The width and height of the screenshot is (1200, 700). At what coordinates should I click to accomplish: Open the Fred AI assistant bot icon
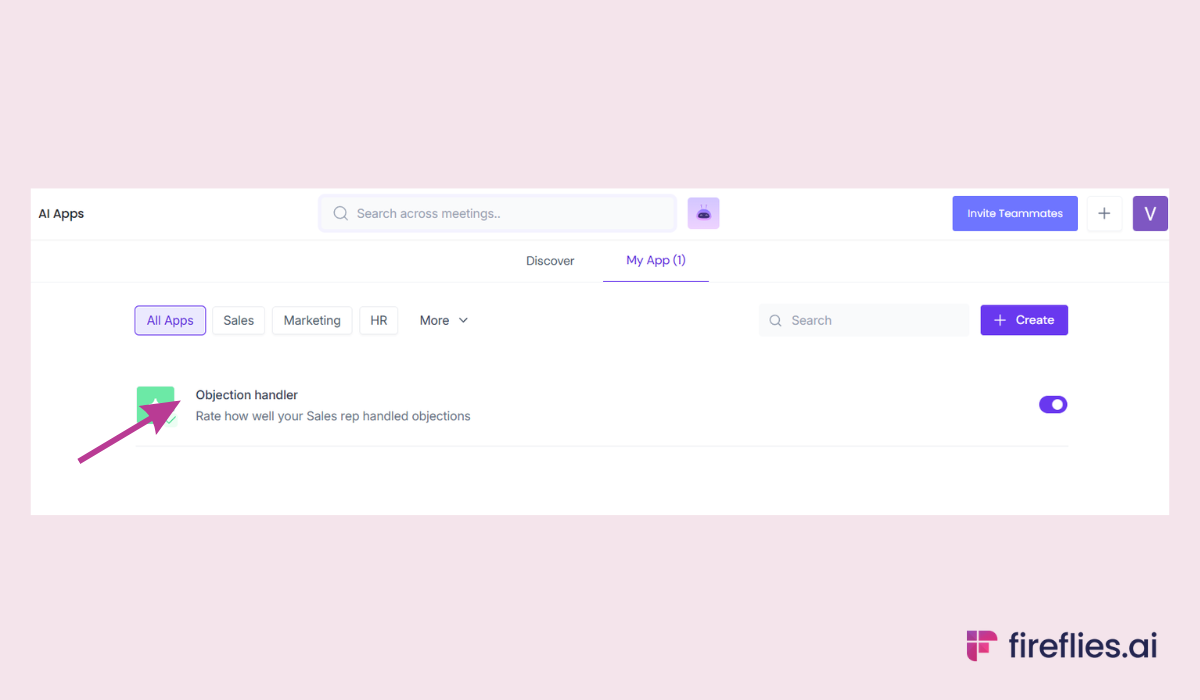703,213
